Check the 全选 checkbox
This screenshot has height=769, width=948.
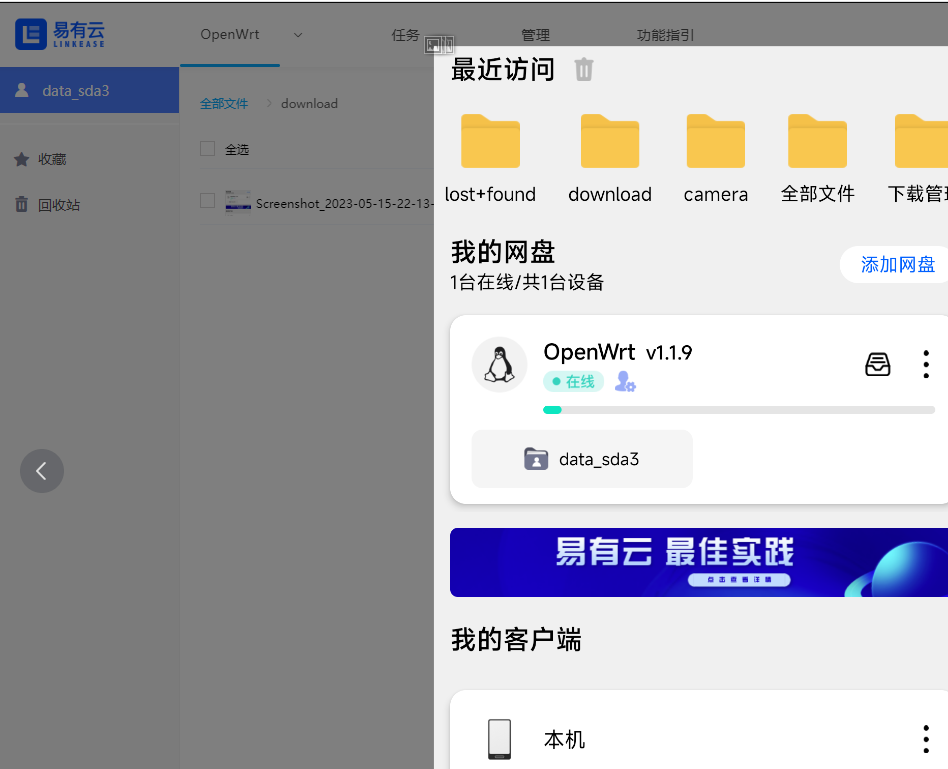pyautogui.click(x=208, y=149)
